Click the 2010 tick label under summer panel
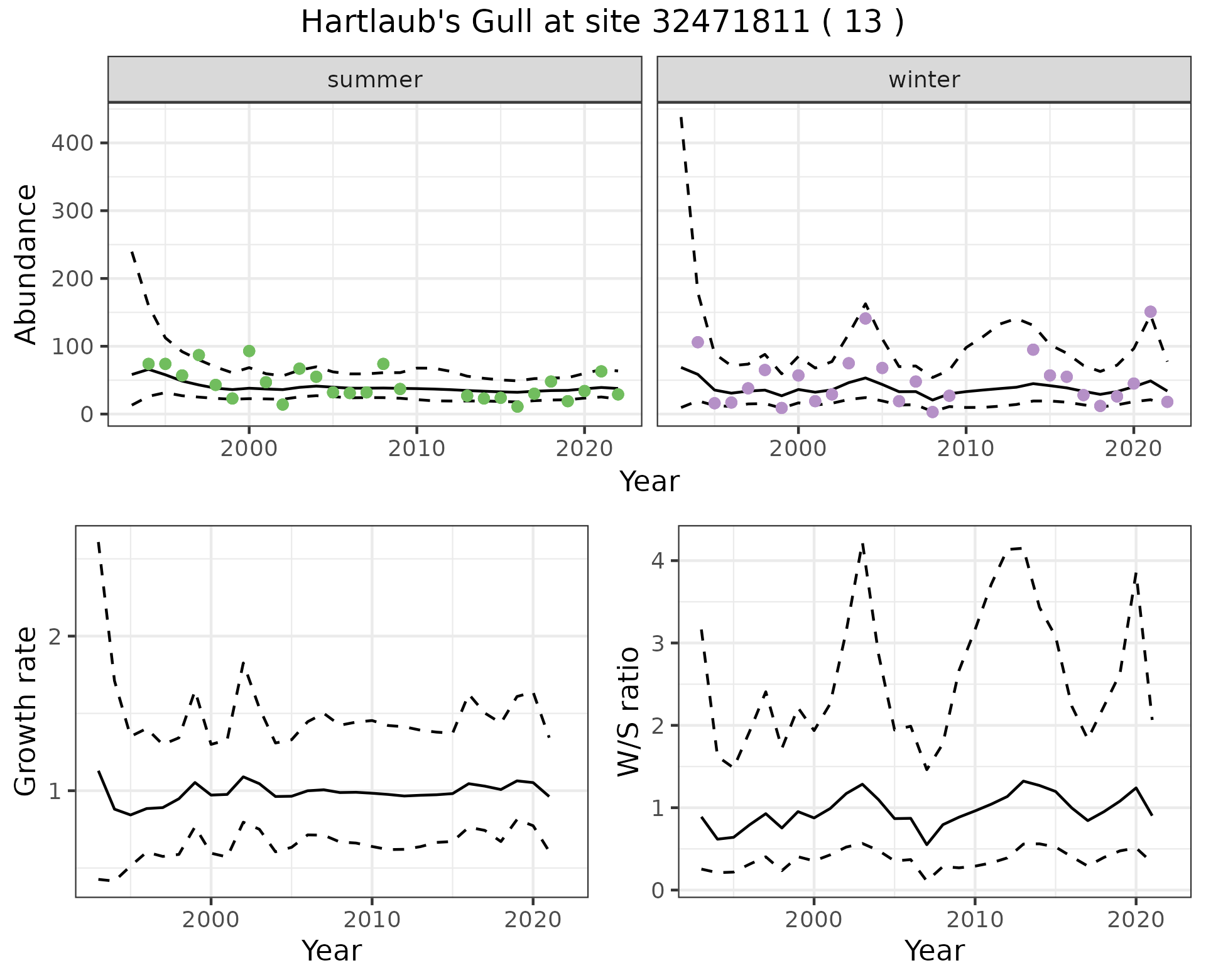Screen dimensions: 1206x980 click(x=416, y=449)
